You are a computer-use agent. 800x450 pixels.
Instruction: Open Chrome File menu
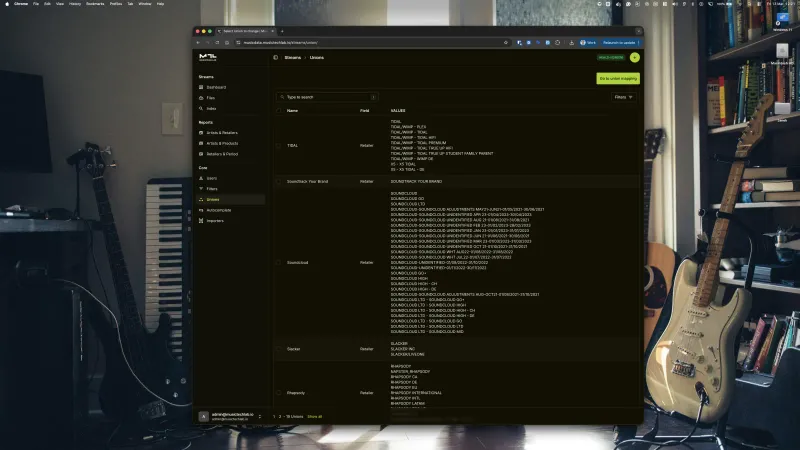click(36, 4)
